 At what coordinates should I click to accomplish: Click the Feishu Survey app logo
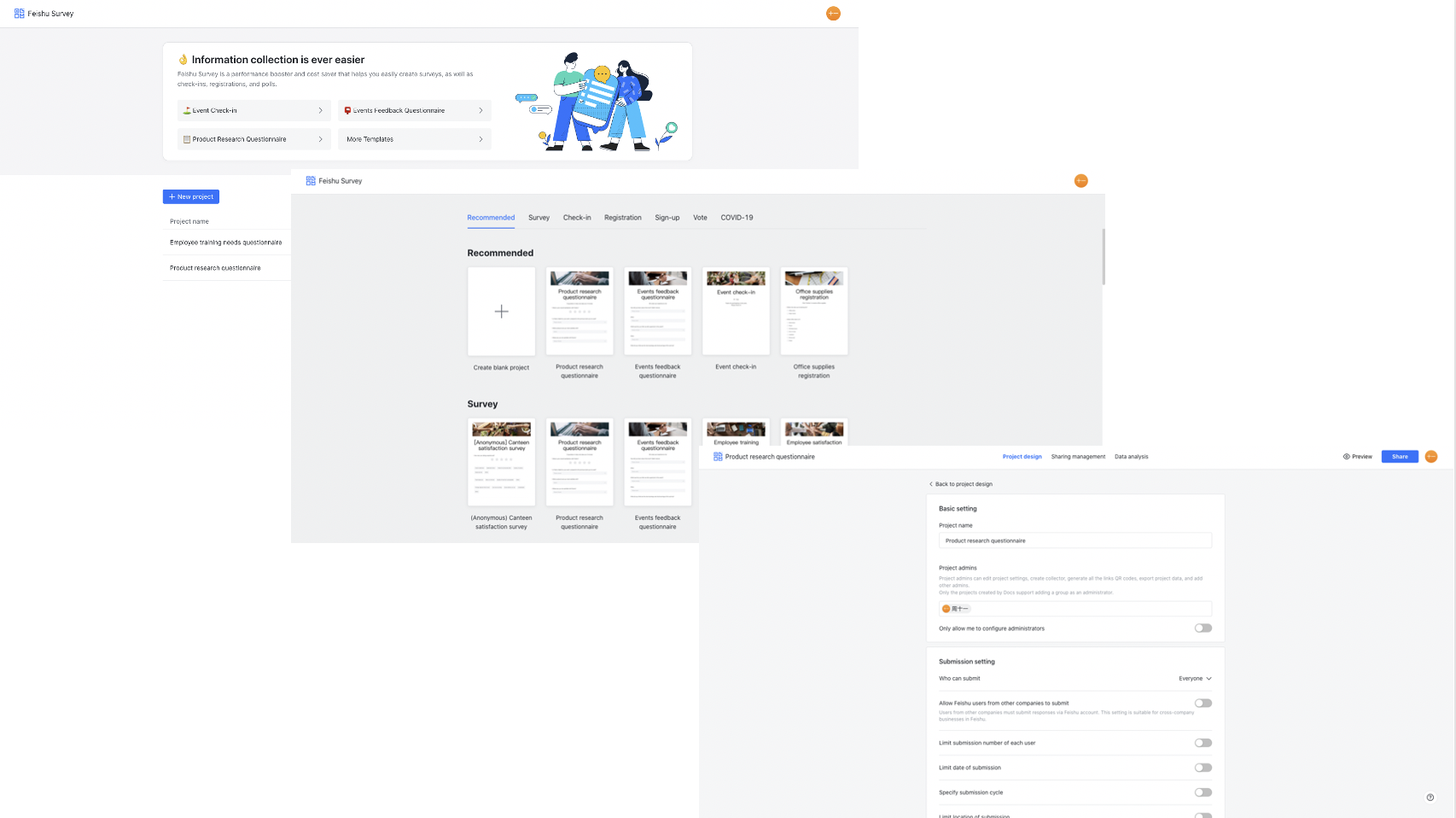[x=18, y=13]
